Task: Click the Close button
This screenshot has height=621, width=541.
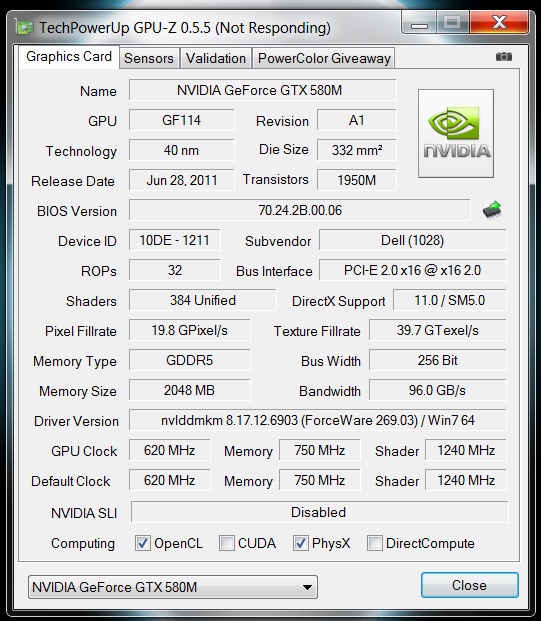Action: (469, 585)
